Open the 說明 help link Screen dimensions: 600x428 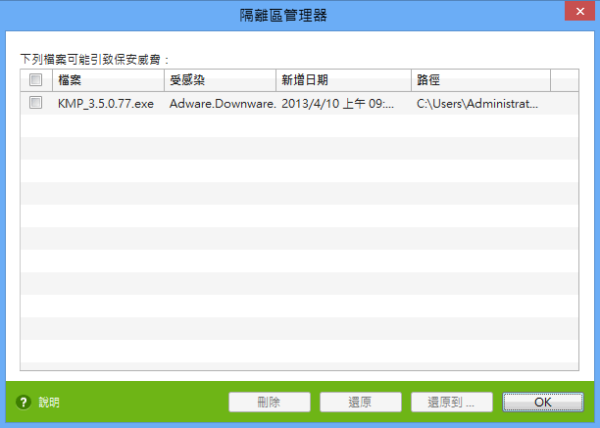coord(49,402)
